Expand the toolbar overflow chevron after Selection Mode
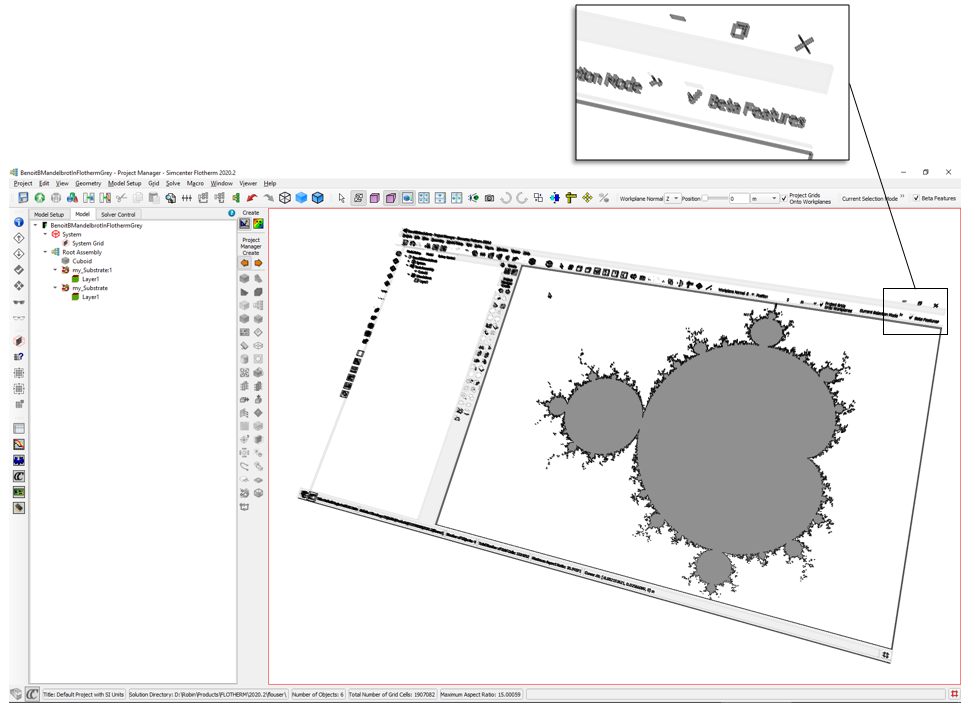This screenshot has height=709, width=975. [902, 197]
